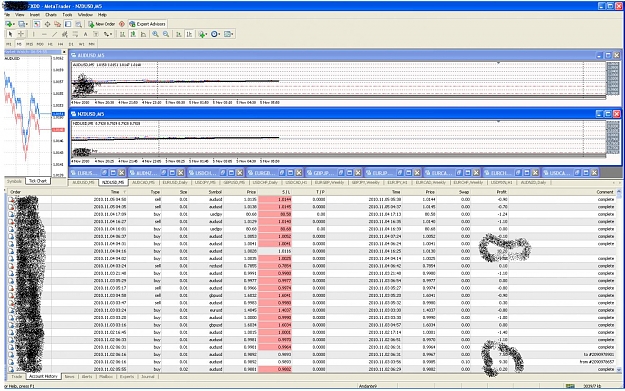Image resolution: width=625 pixels, height=391 pixels.
Task: Click the New Order button
Action: [102, 24]
